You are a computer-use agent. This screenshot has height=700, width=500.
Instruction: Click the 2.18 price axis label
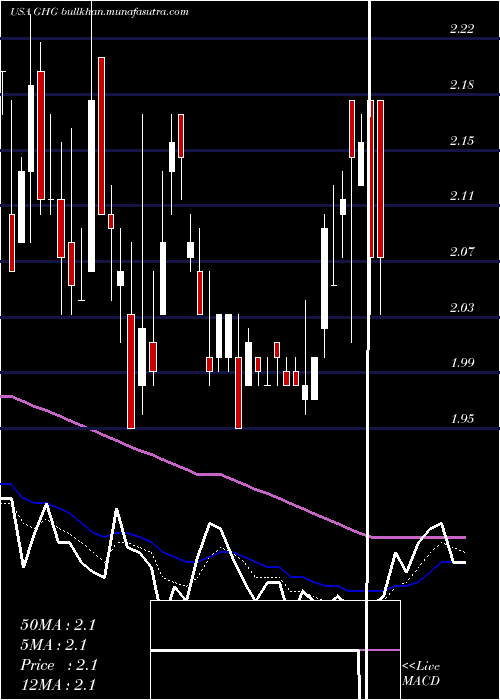coord(462,85)
